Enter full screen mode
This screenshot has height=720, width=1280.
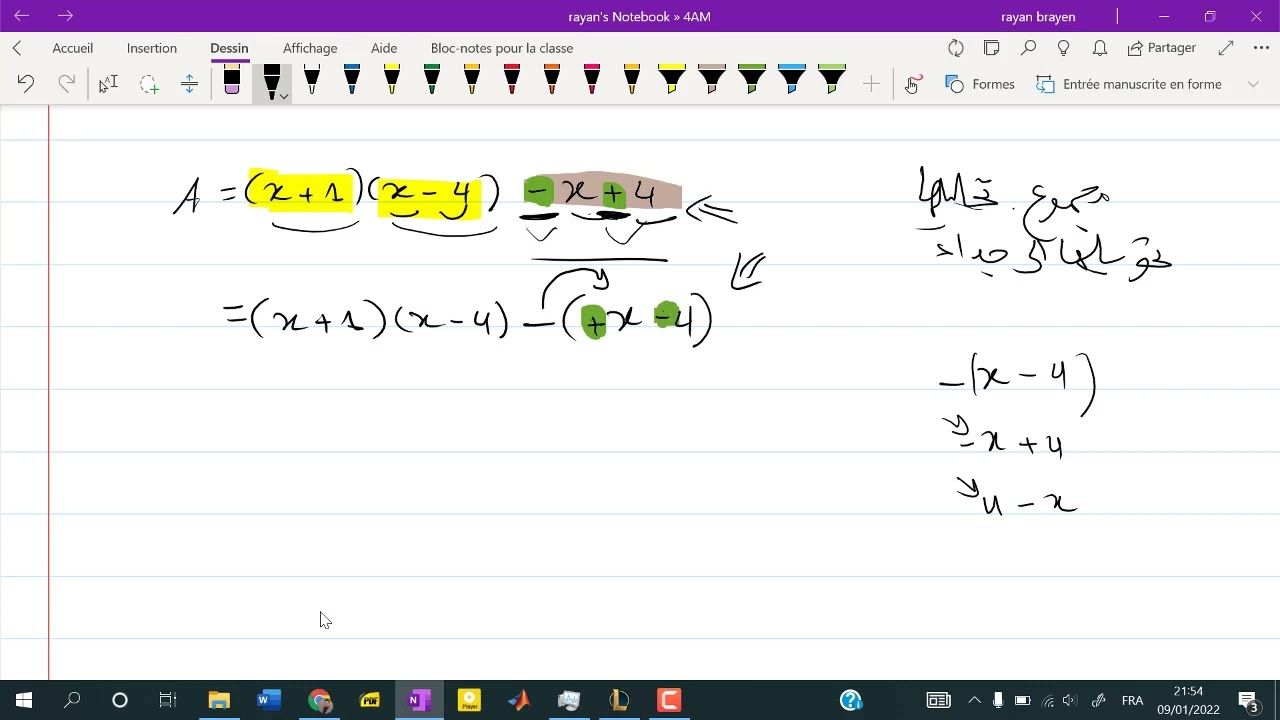click(1226, 48)
